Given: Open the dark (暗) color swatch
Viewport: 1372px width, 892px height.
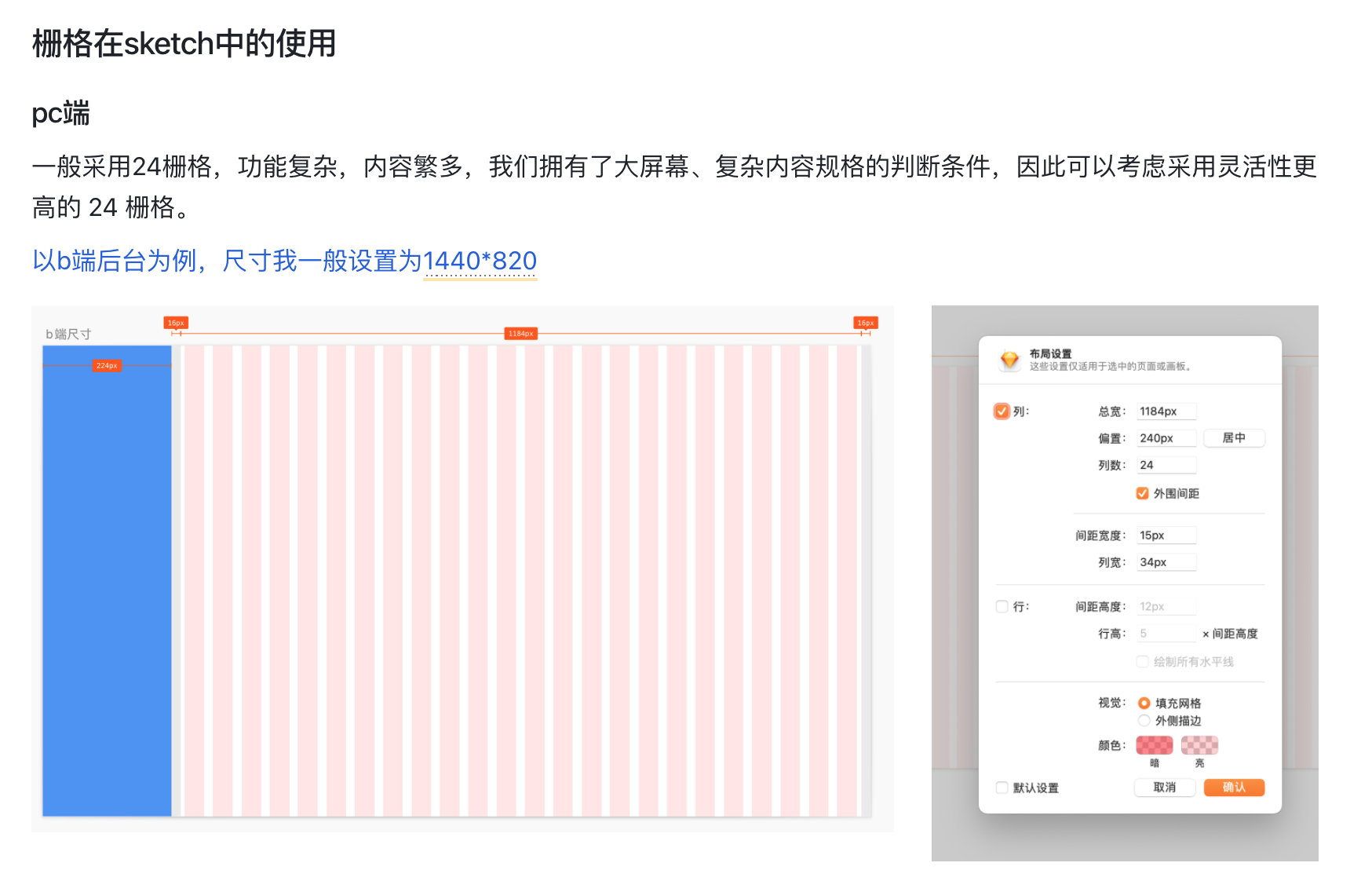Looking at the screenshot, I should [x=1155, y=745].
